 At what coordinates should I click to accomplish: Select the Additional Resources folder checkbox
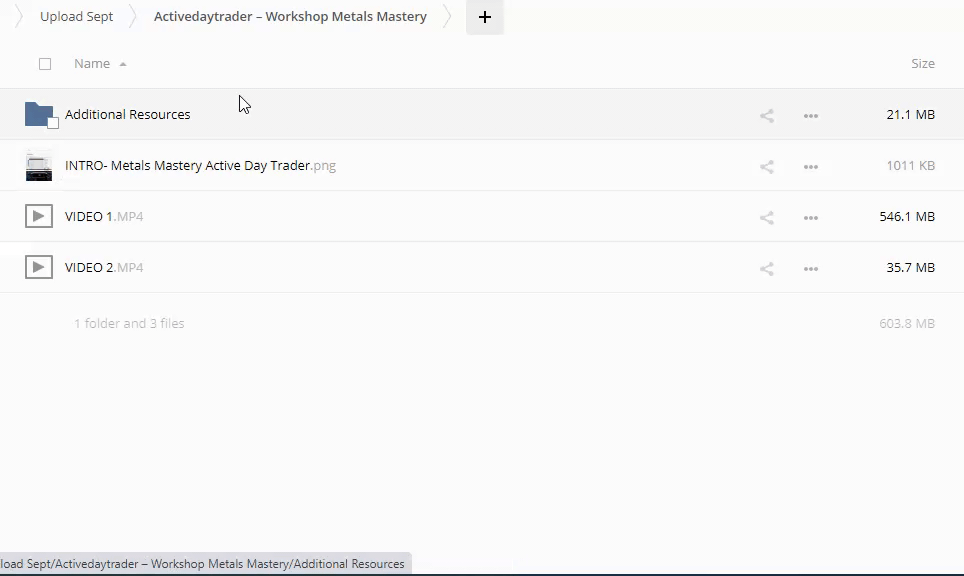click(x=53, y=123)
